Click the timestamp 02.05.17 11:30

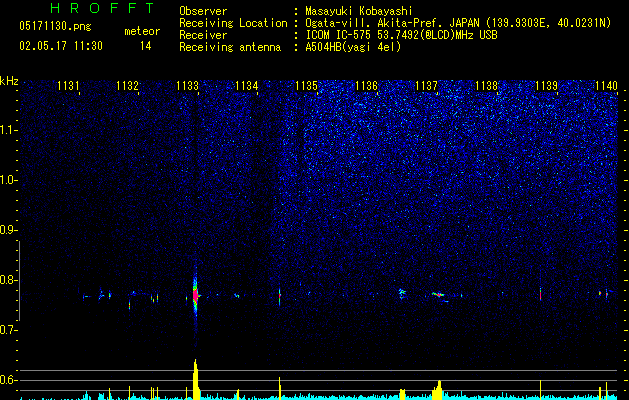(61, 46)
